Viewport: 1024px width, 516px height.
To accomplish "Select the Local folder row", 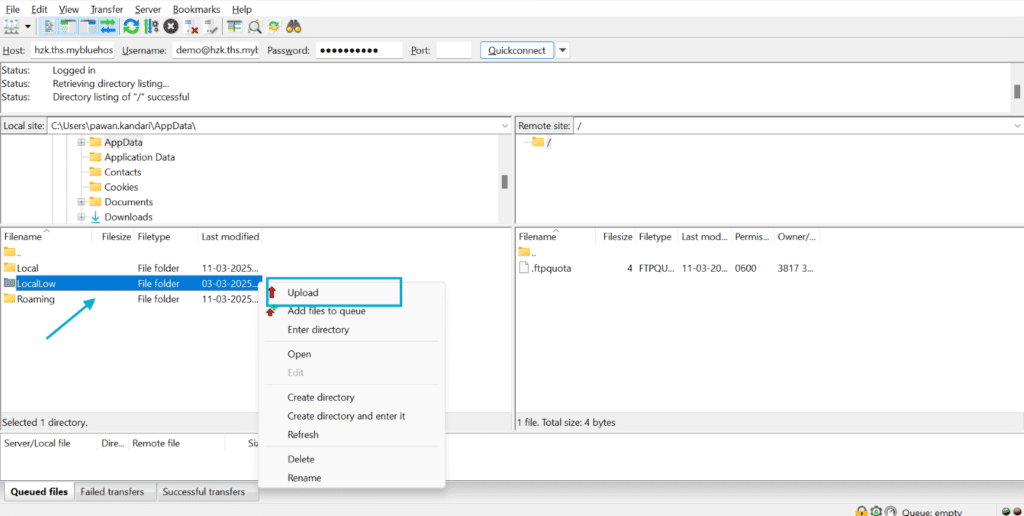I will [131, 268].
